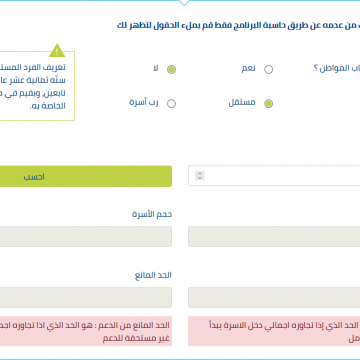The image size is (360, 360).
Task: Click the الحد المانع result field
Action: [x=86, y=297]
